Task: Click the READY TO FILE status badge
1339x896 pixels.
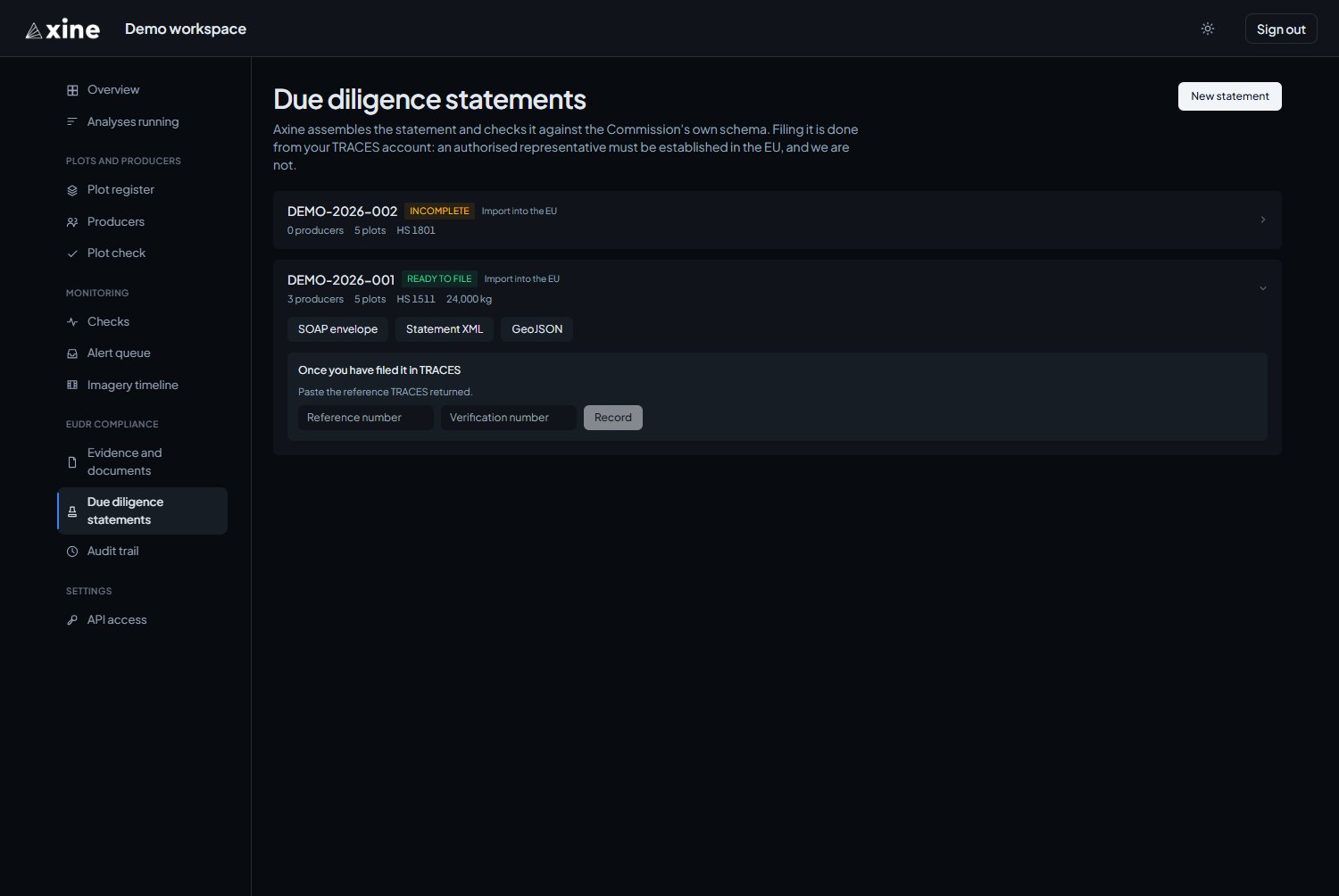Action: pos(439,279)
